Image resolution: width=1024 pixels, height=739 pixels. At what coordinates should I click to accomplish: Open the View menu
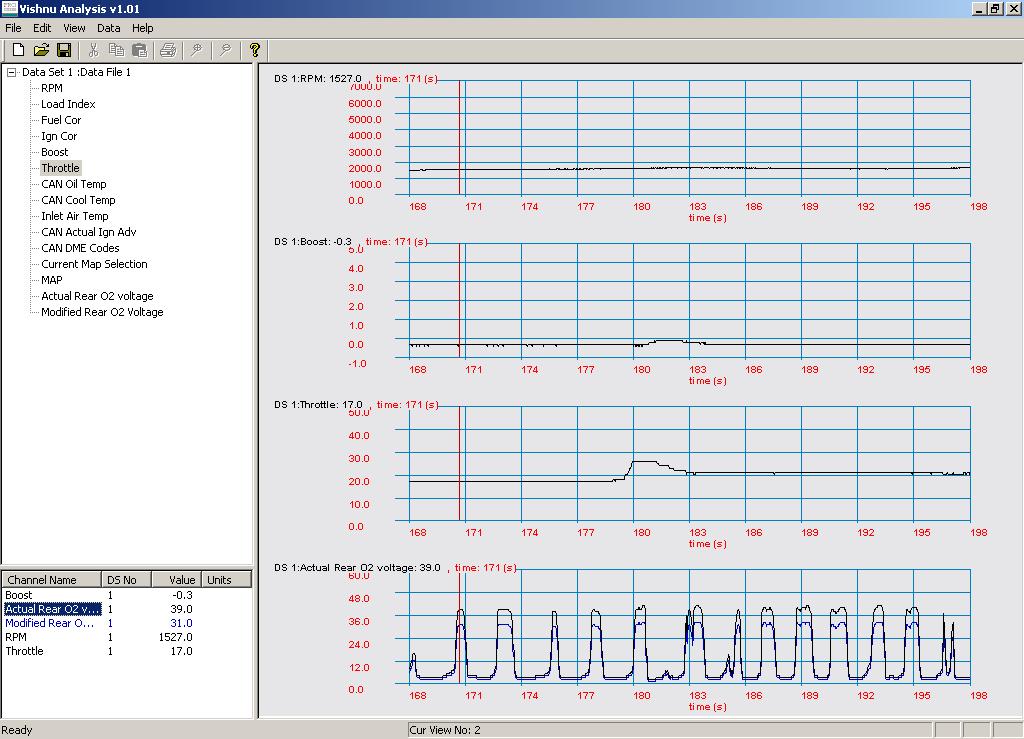point(74,28)
